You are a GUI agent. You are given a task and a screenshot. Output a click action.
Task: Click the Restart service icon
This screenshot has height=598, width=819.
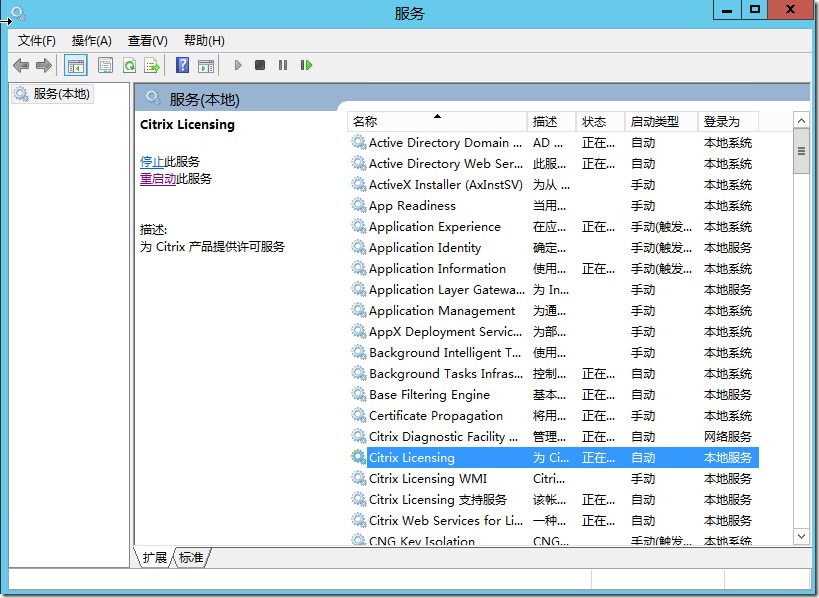(306, 65)
